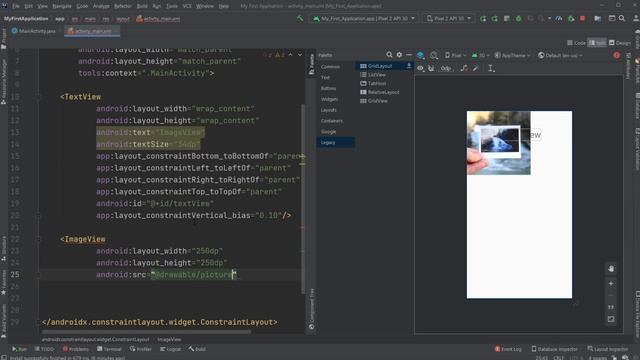
Task: Open the Default (en-us) locale dropdown
Action: 560,55
